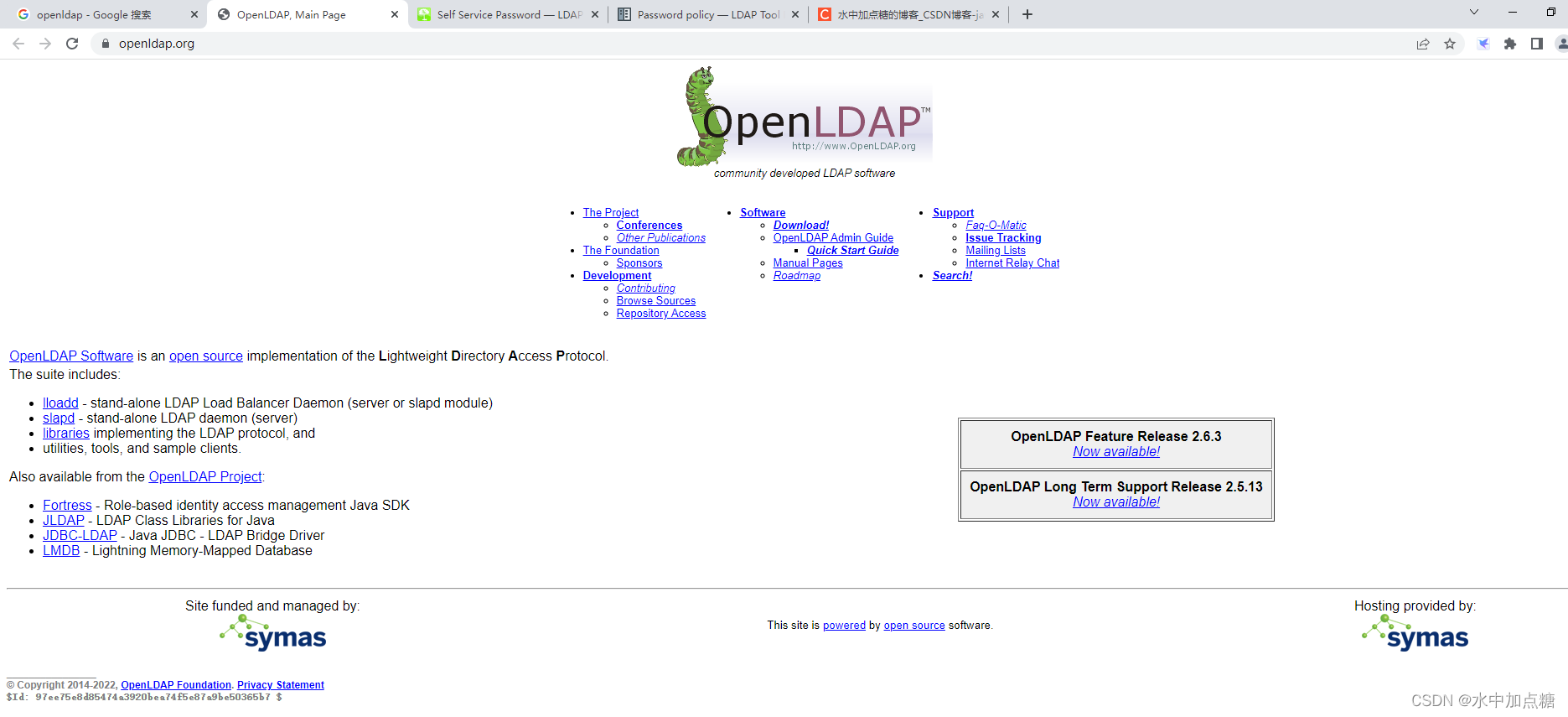Screen dimensions: 1568x717
Task: Open the lloadd link
Action: [x=60, y=403]
